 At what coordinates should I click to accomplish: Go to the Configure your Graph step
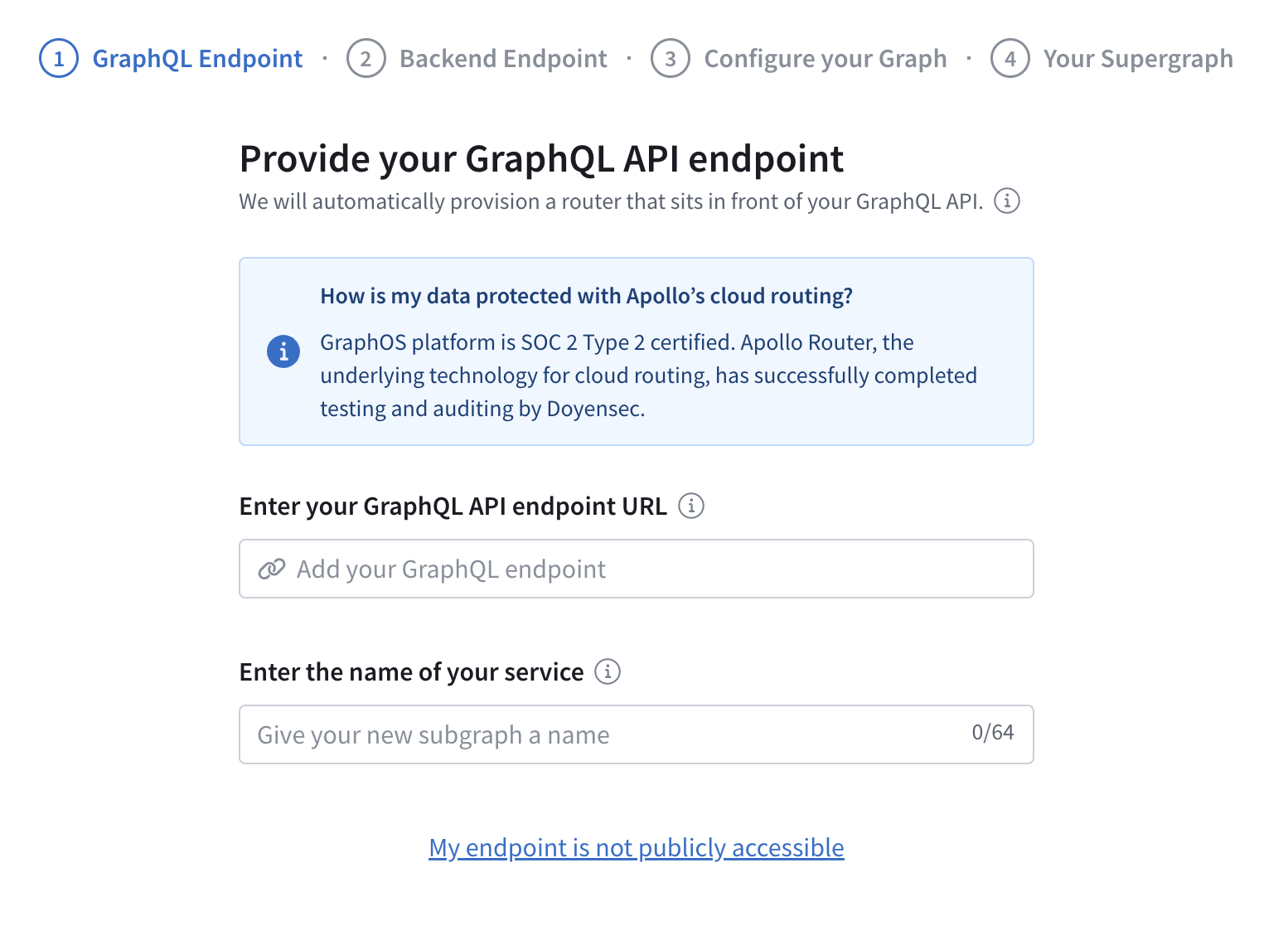825,58
